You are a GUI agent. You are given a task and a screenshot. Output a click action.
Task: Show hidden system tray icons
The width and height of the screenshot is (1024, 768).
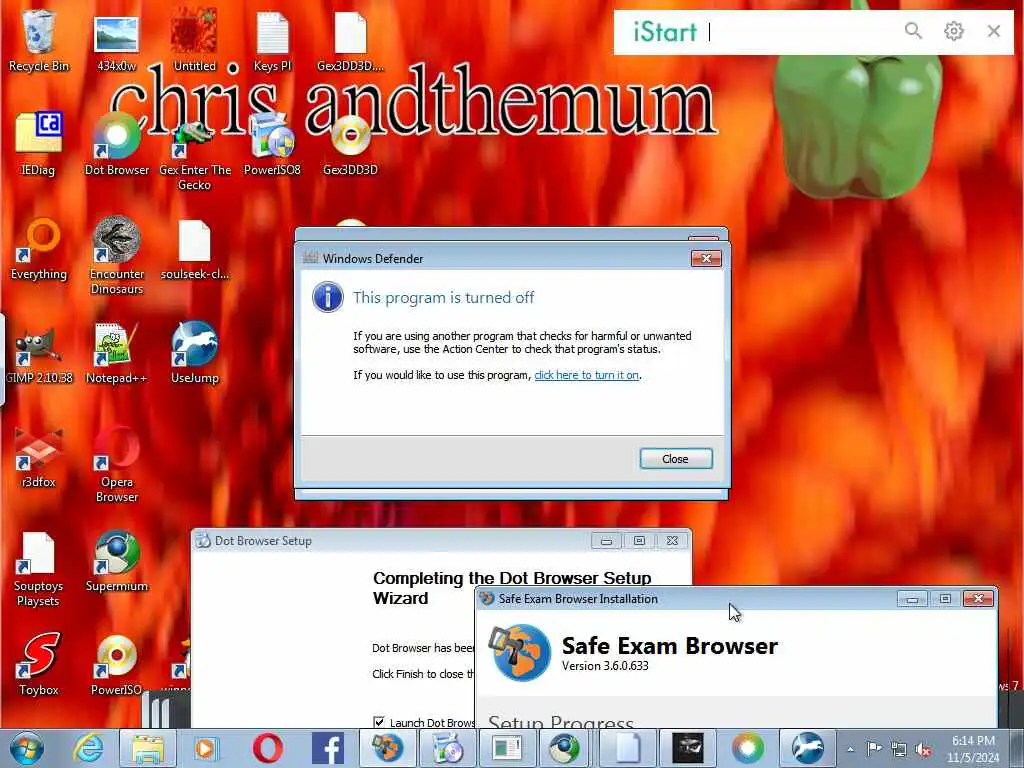850,749
